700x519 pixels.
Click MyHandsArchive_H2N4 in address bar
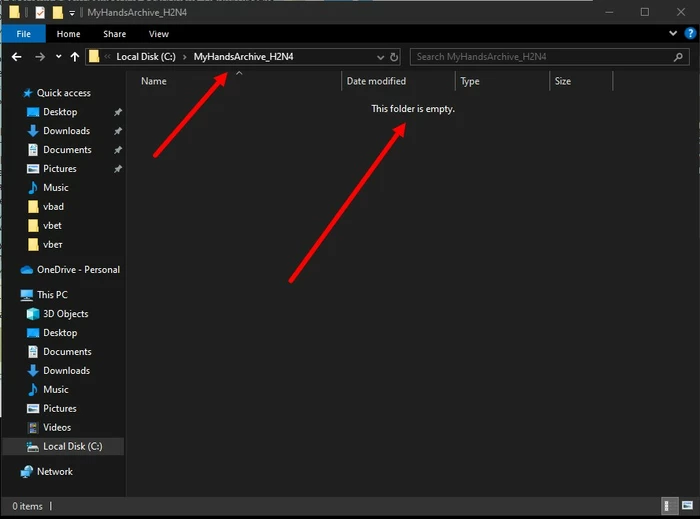click(243, 57)
